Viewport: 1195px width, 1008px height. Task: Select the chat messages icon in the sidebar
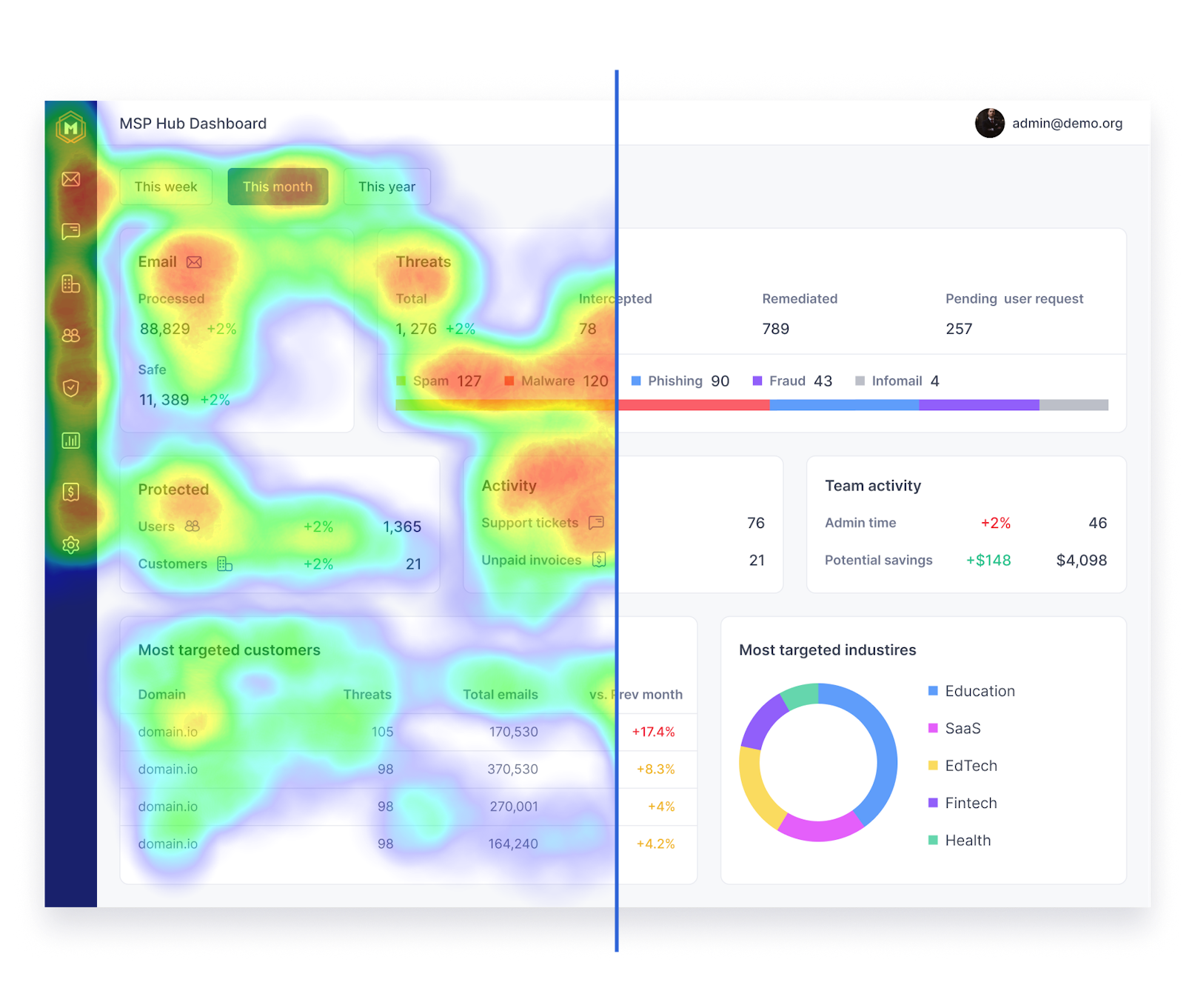71,231
